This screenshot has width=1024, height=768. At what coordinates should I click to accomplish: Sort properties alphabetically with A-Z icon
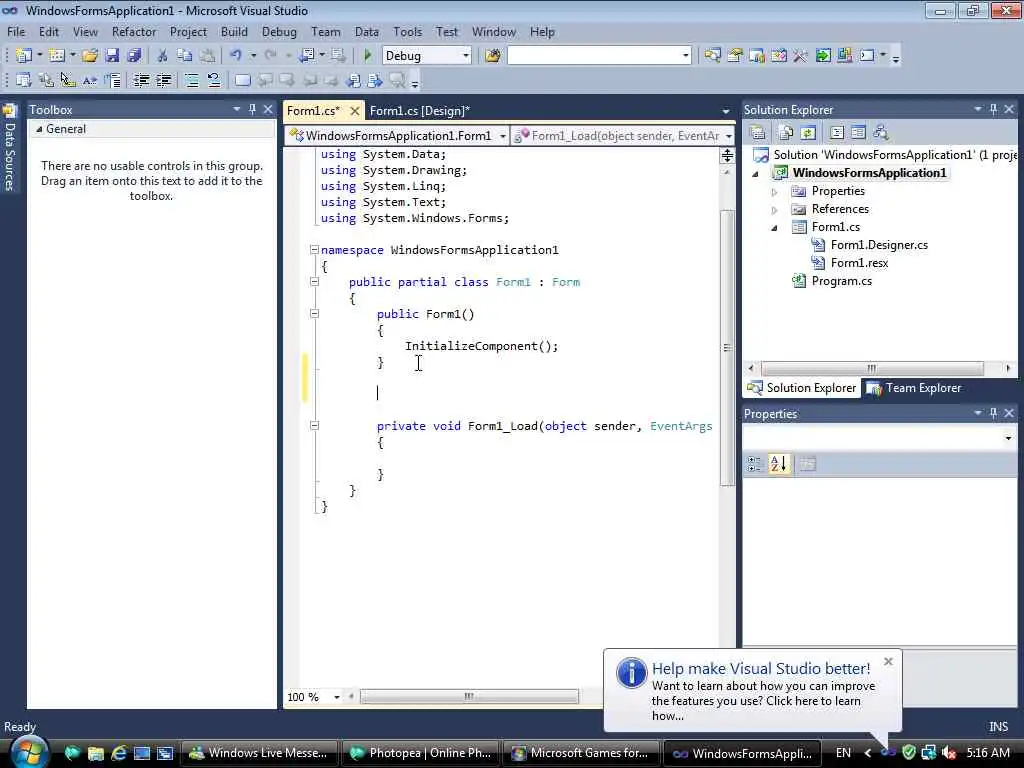click(778, 464)
